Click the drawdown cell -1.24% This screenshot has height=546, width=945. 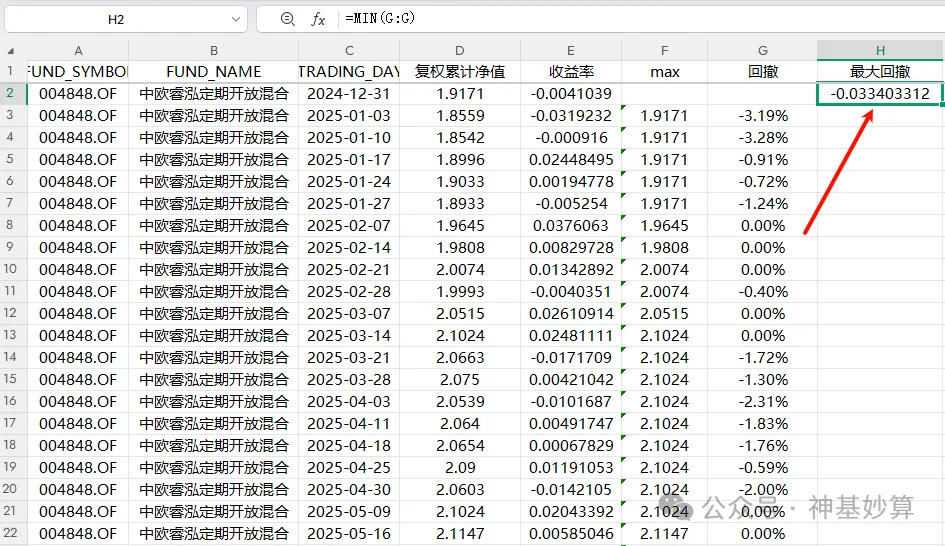762,204
